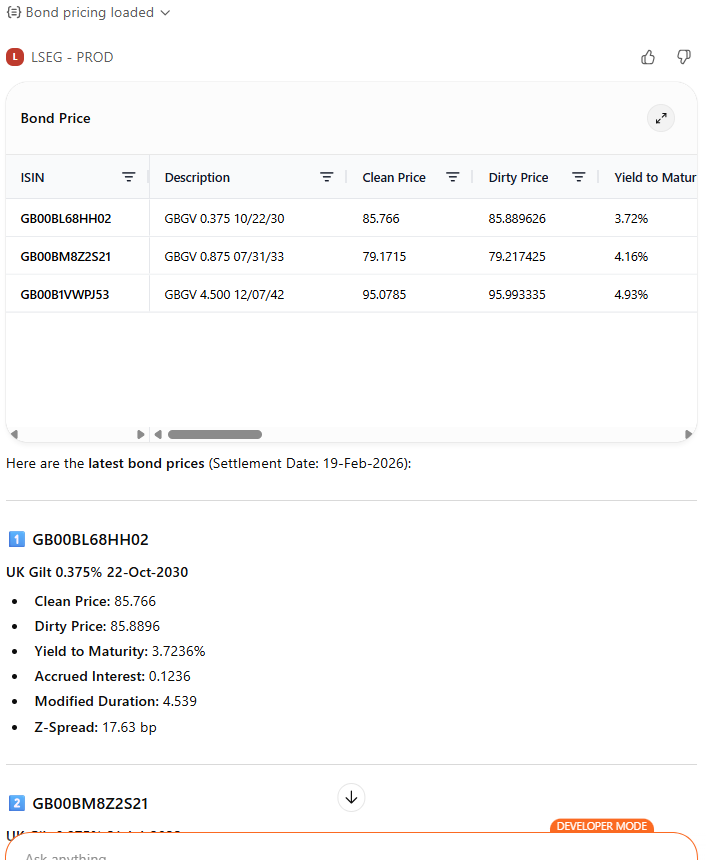Select the GB00BM8Z2S21 ISIN cell

point(66,256)
